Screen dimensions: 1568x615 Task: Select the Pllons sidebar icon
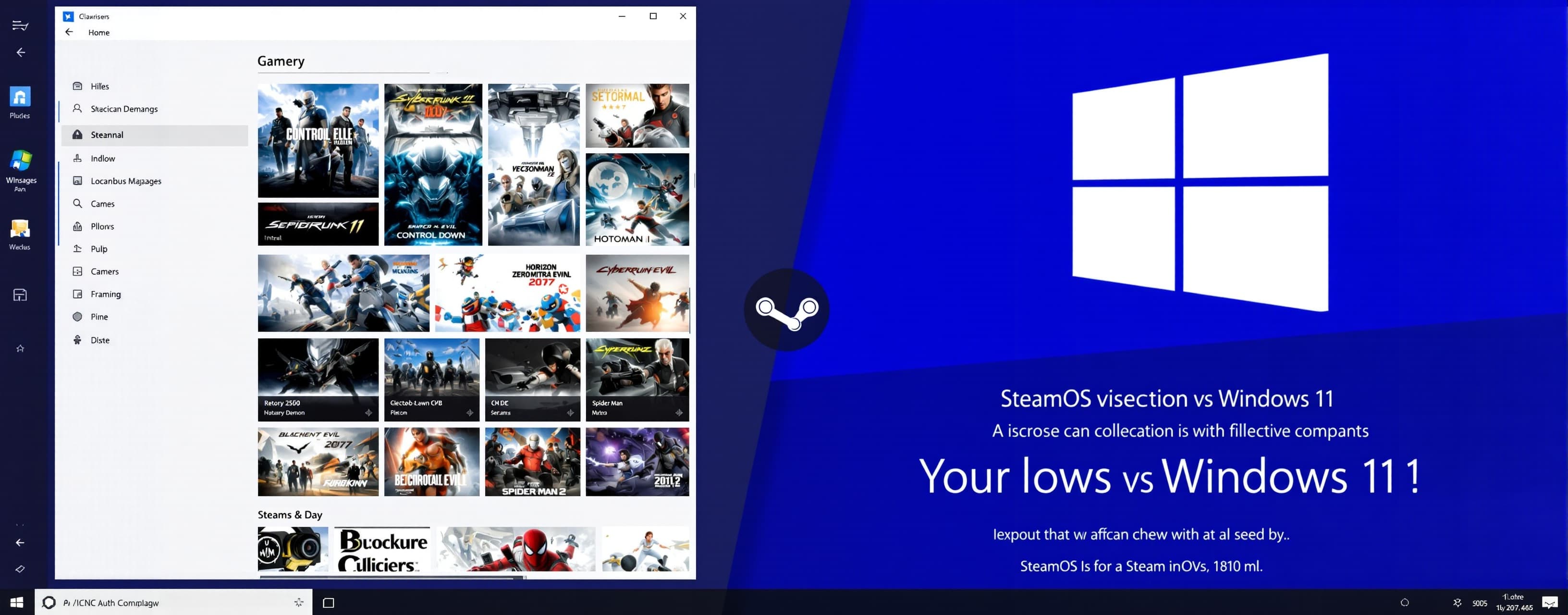click(77, 226)
